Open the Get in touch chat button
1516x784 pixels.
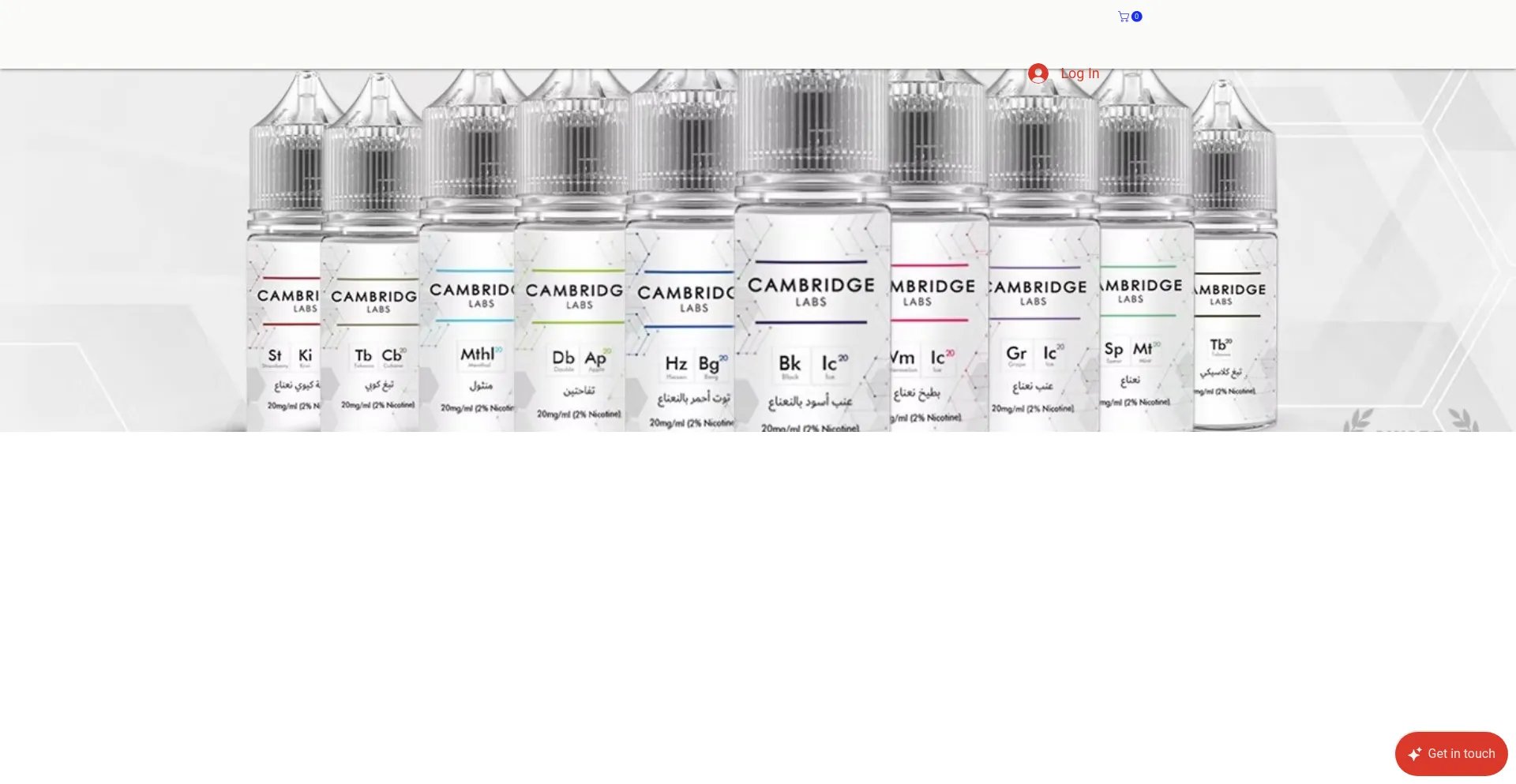coord(1451,754)
